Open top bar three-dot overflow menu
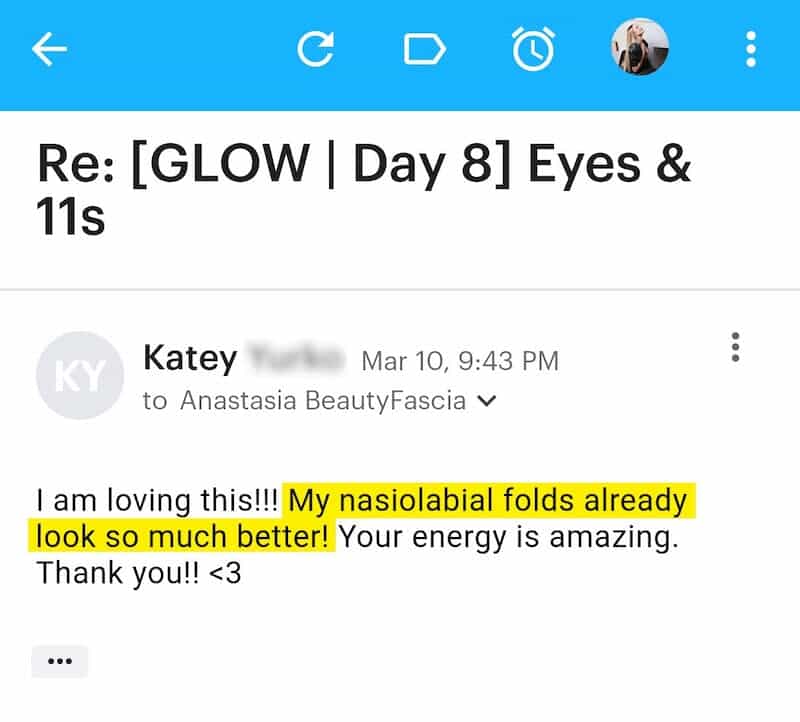 click(750, 49)
